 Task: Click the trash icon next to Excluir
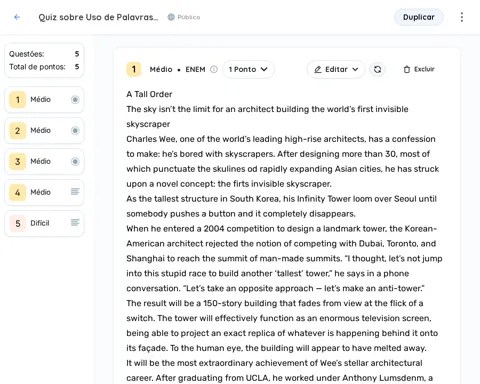pyautogui.click(x=407, y=69)
